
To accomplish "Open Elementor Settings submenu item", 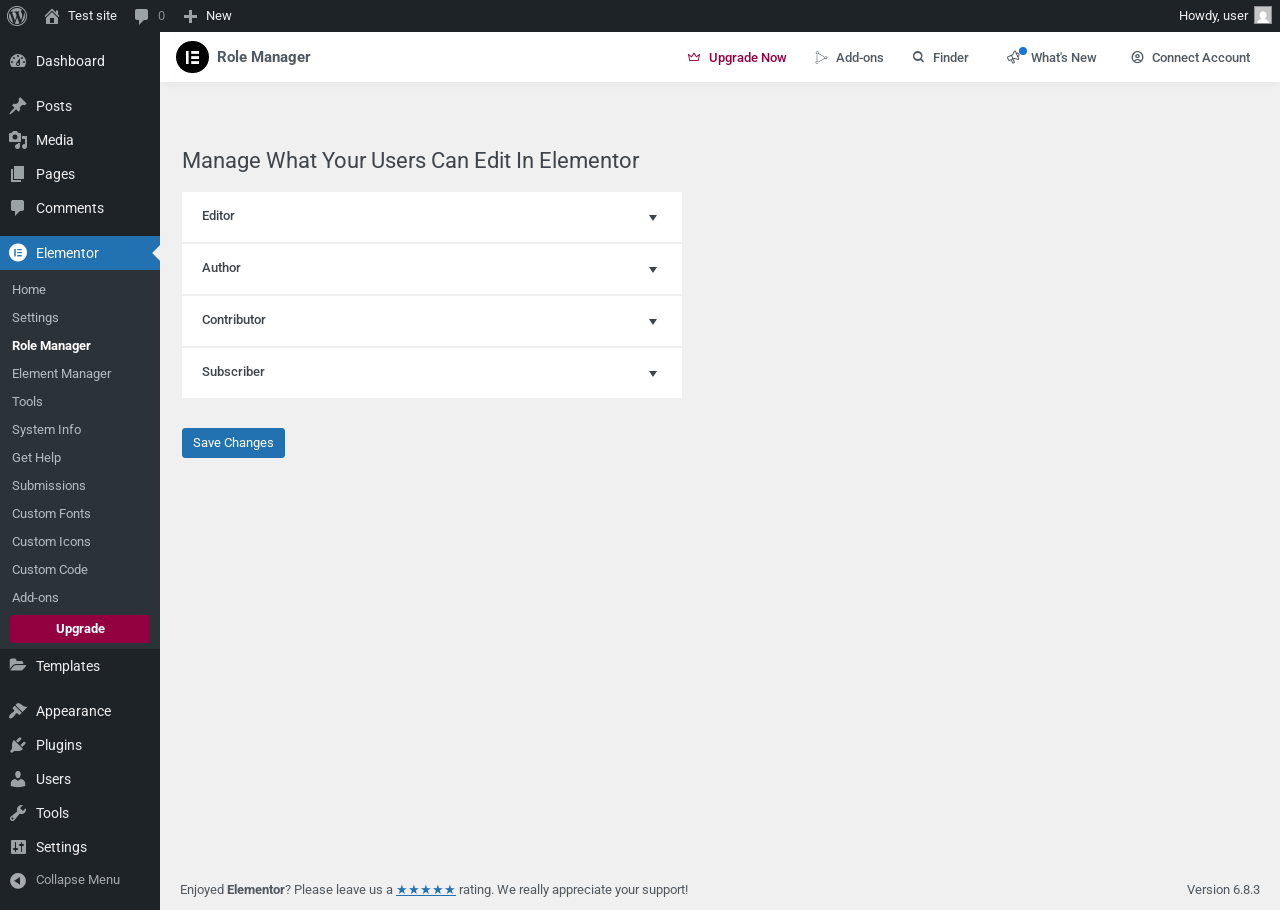I will (35, 318).
